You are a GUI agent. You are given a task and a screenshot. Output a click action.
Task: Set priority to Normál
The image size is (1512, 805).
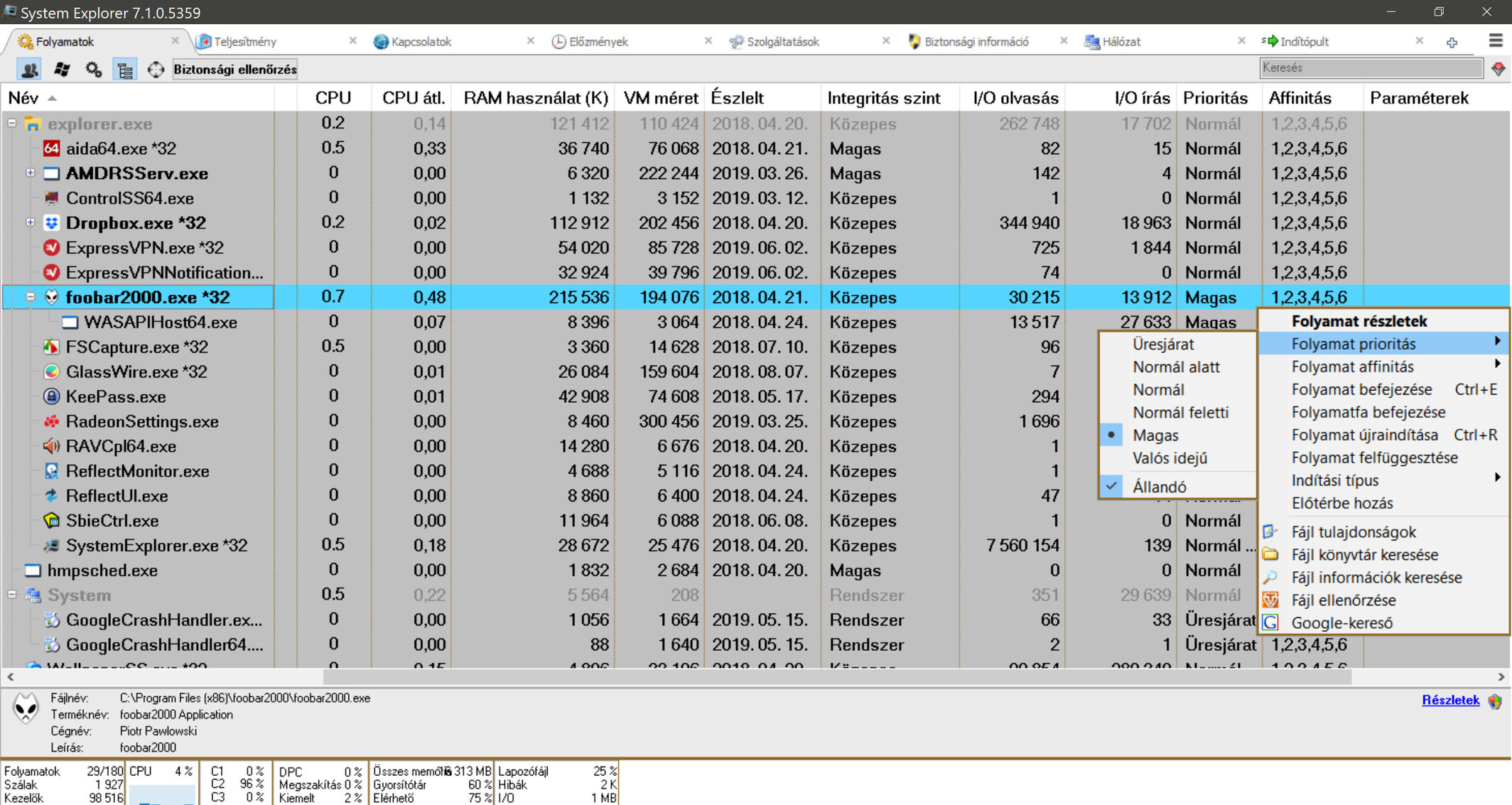pyautogui.click(x=1177, y=389)
